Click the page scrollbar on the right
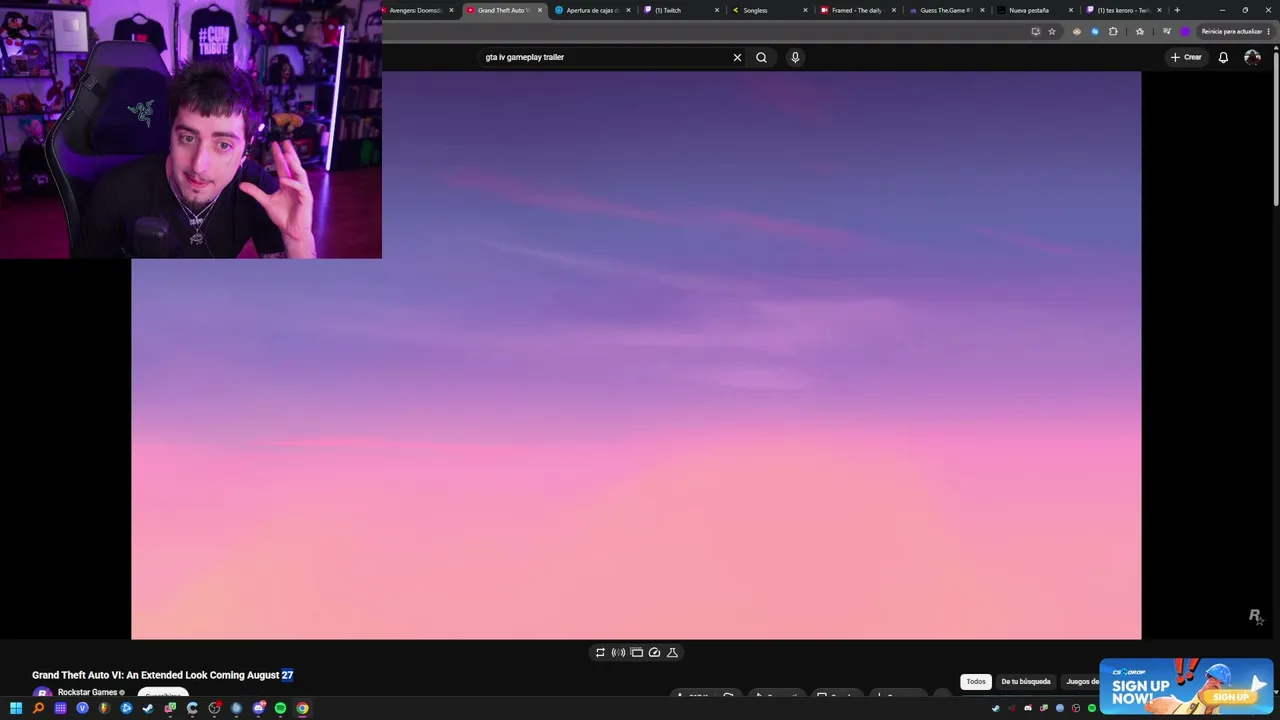The width and height of the screenshot is (1280, 720). (x=1275, y=130)
